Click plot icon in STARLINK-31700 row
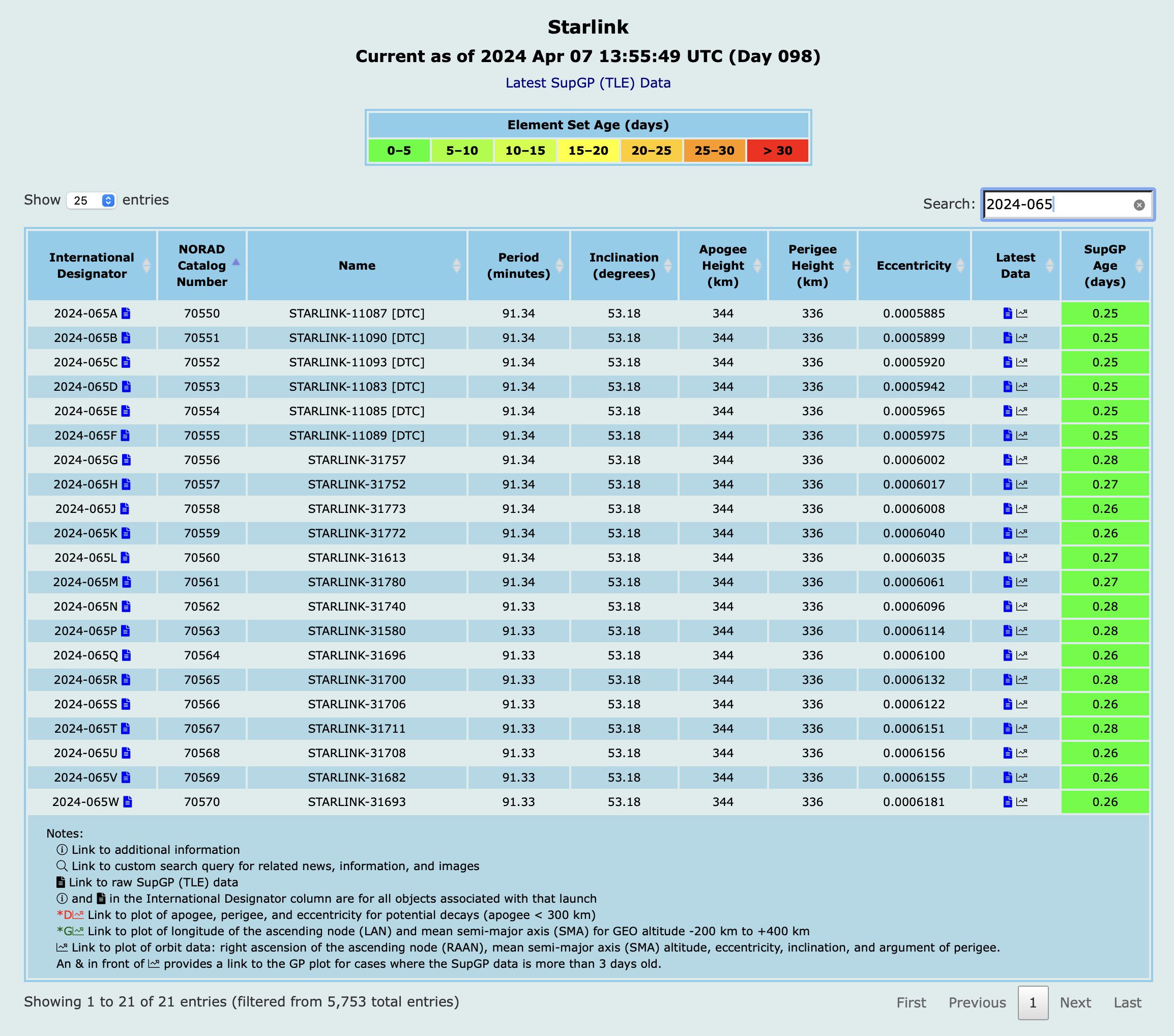The image size is (1174, 1036). point(1022,680)
